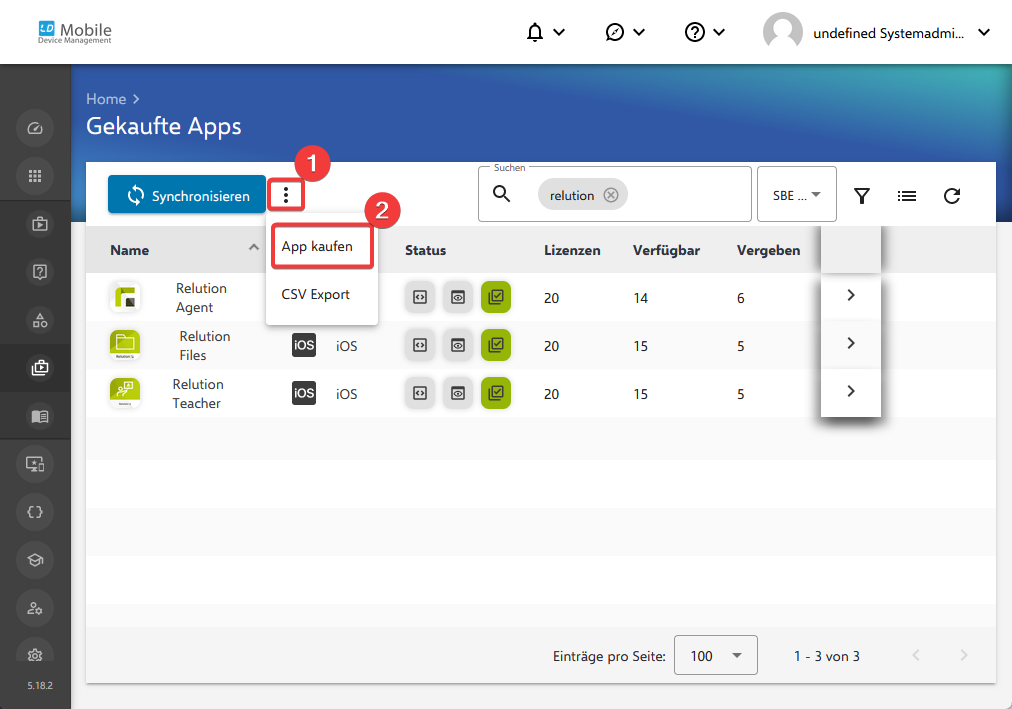1012x709 pixels.
Task: Open the book icon in sidebar
Action: pyautogui.click(x=39, y=416)
